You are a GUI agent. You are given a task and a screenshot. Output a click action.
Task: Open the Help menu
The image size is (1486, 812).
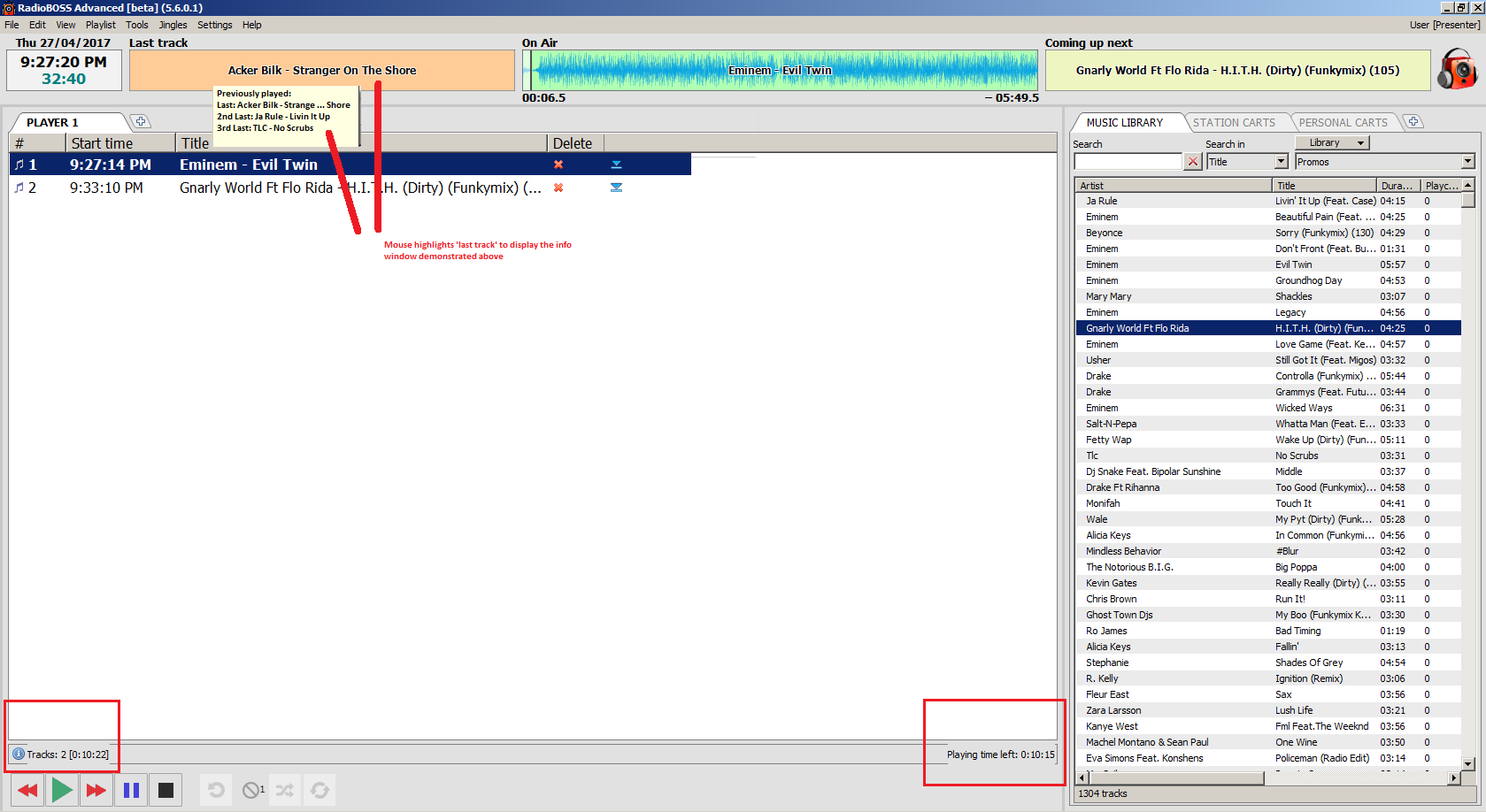coord(252,25)
